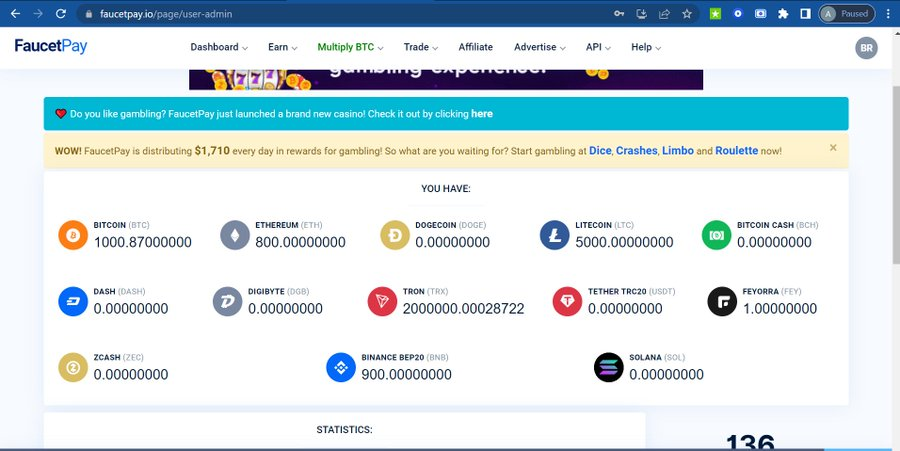Open the Affiliate page

pyautogui.click(x=475, y=47)
